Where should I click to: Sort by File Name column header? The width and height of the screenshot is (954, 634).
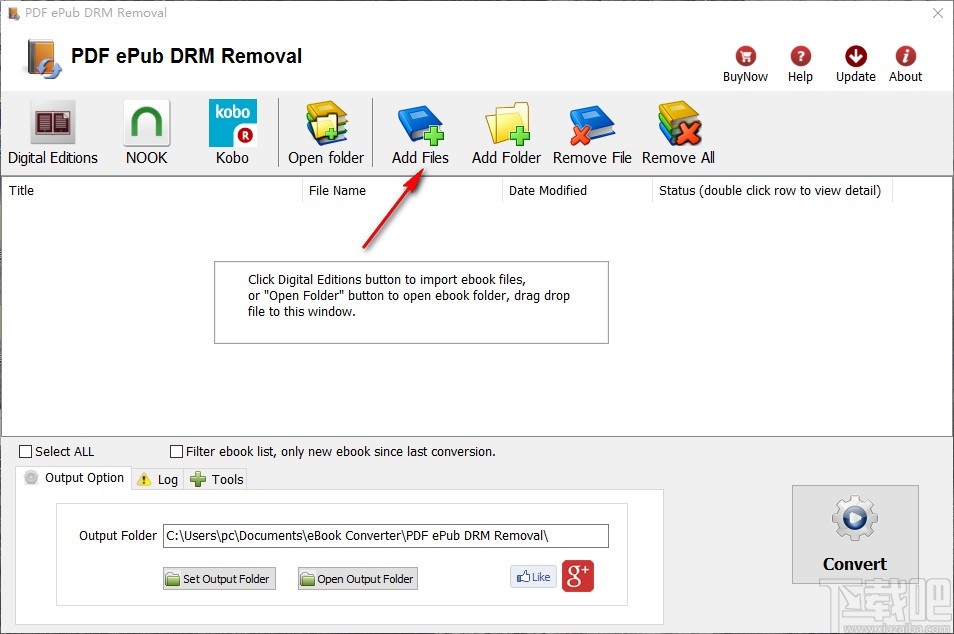pyautogui.click(x=402, y=190)
